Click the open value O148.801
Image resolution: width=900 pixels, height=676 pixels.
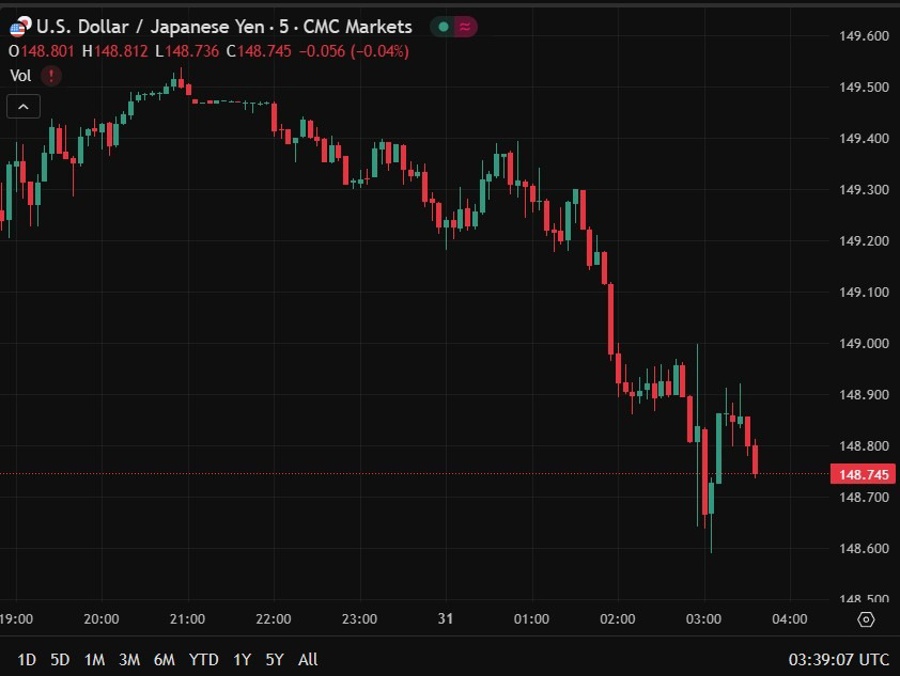[x=41, y=52]
